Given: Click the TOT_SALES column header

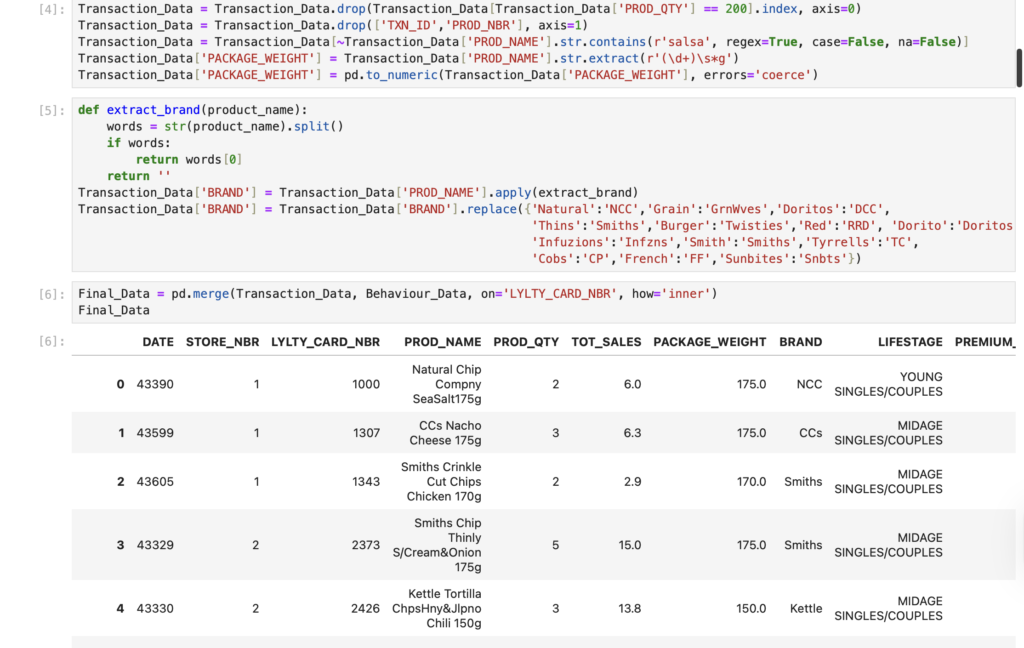Looking at the screenshot, I should coord(606,342).
